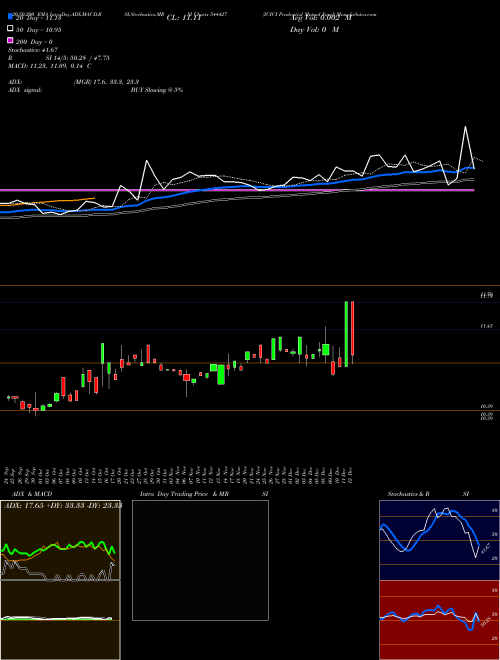500x660 pixels.
Task: Select the '200 Day = 0' legend text
Action: [x=34, y=42]
